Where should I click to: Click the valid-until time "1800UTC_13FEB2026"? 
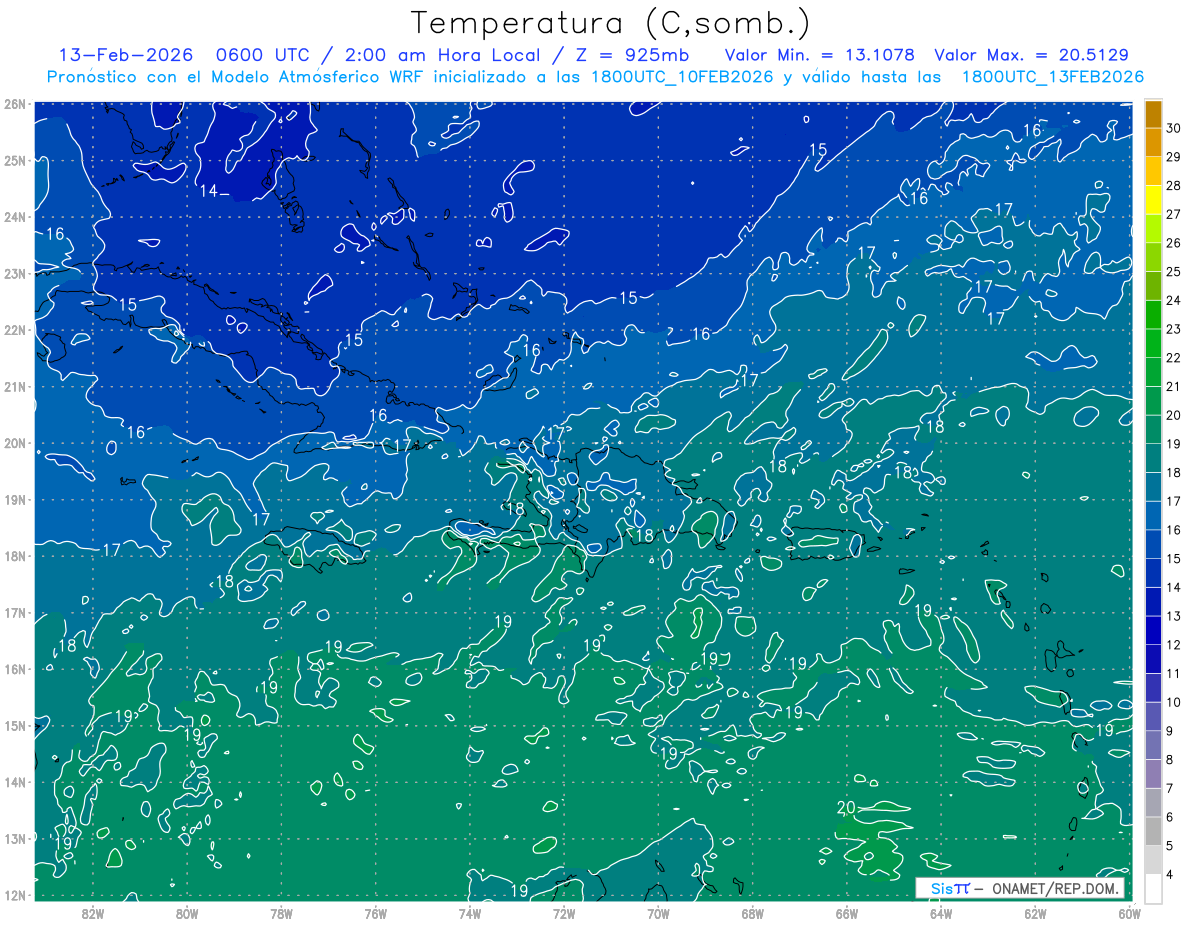(x=1052, y=76)
